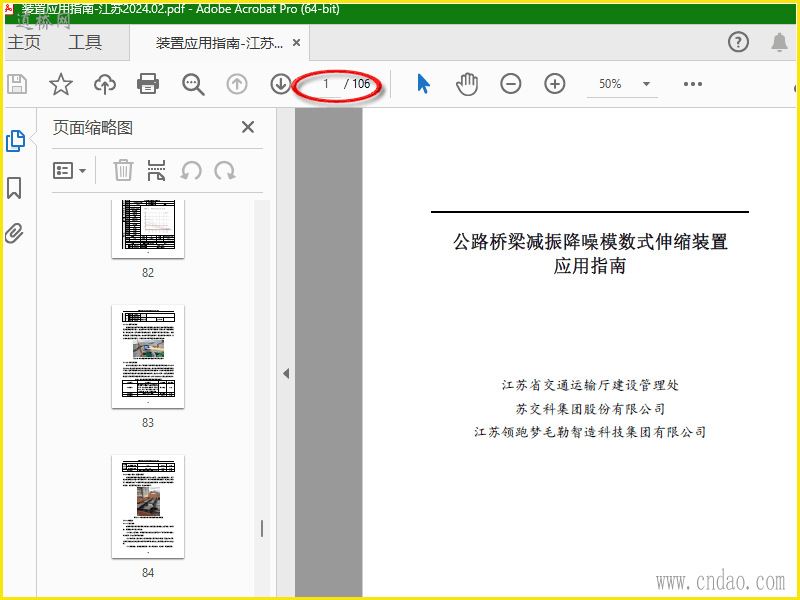The height and width of the screenshot is (600, 800).
Task: Switch to the 主页 tab
Action: [24, 42]
